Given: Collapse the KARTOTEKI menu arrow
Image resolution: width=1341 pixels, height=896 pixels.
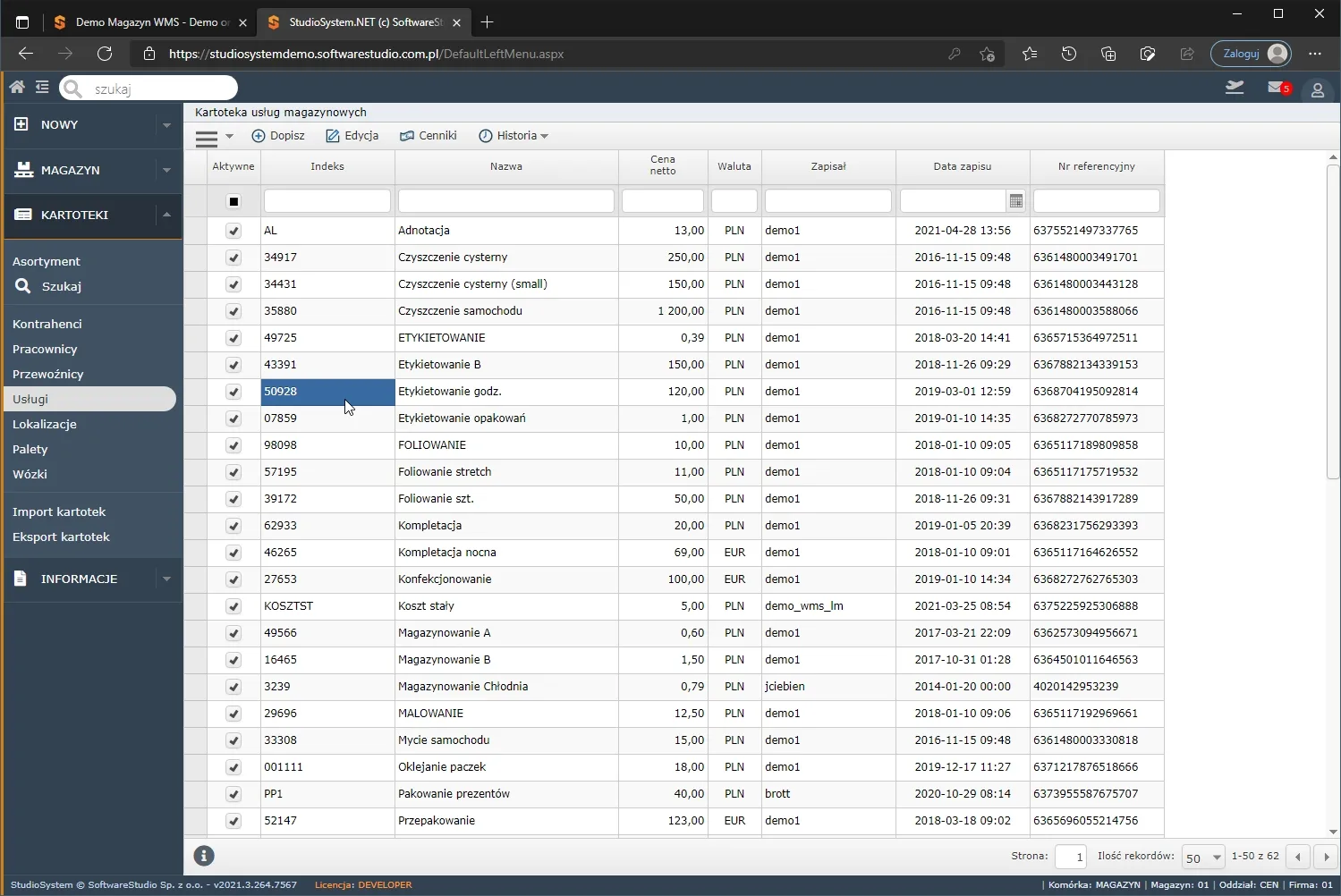Looking at the screenshot, I should pyautogui.click(x=166, y=215).
